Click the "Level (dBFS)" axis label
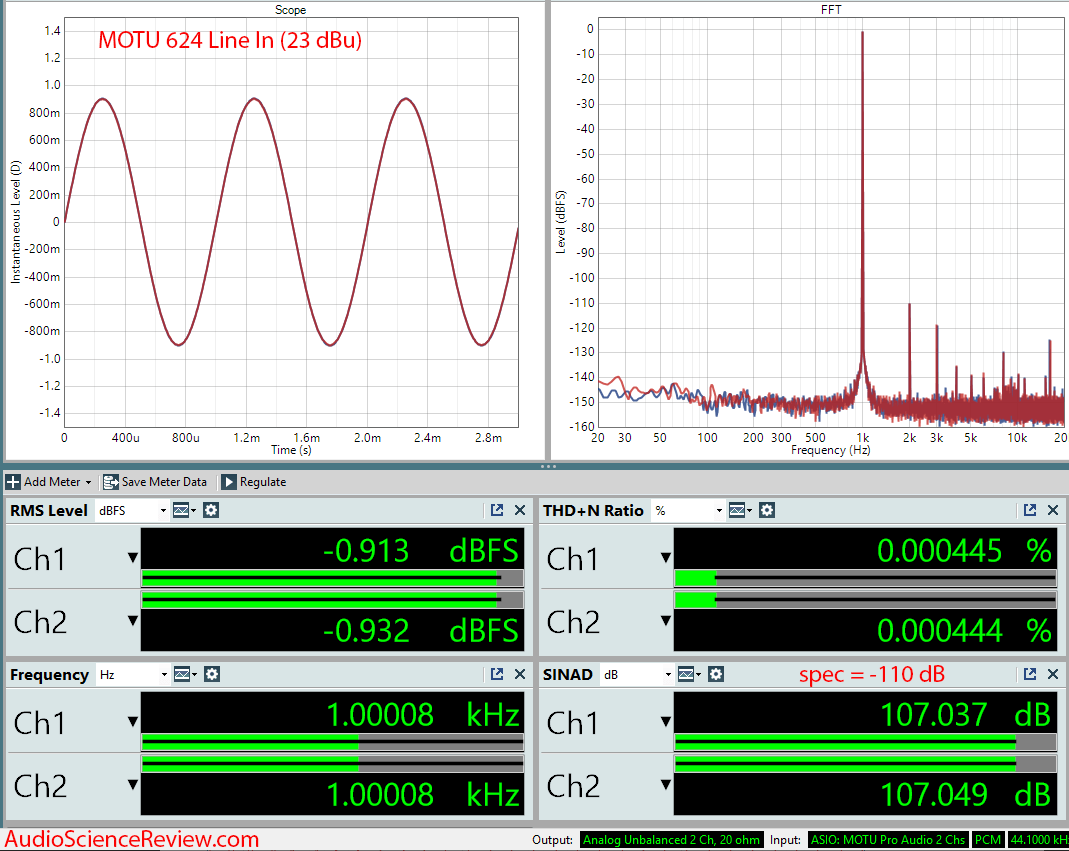This screenshot has height=851, width=1069. (561, 222)
